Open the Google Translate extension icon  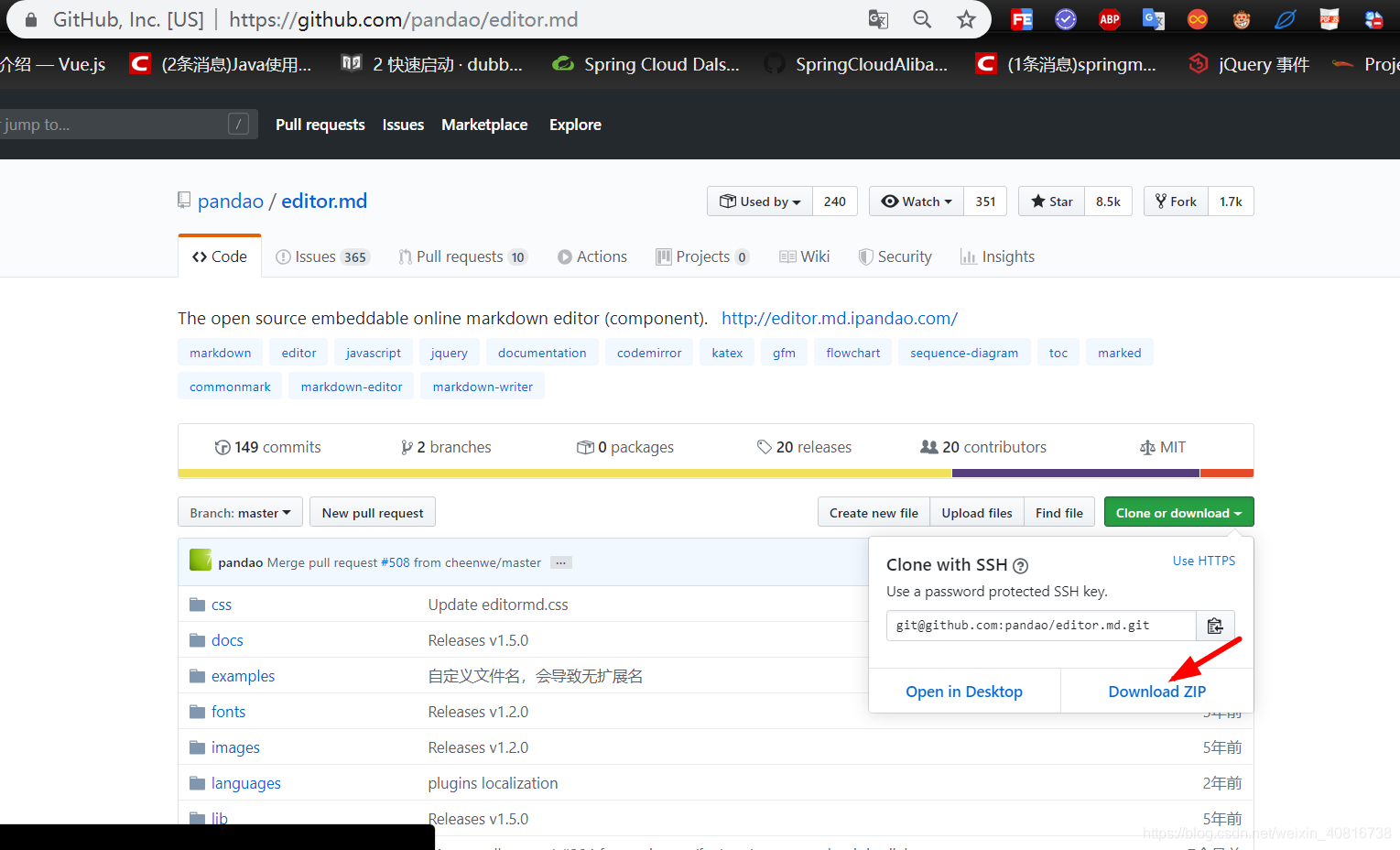[x=1154, y=19]
